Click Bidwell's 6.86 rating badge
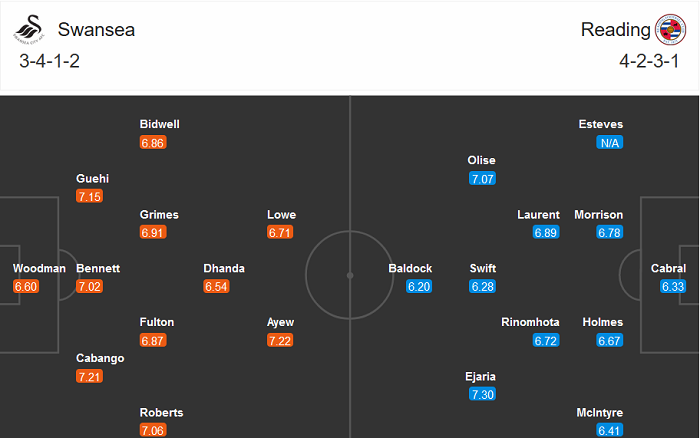 coord(153,143)
